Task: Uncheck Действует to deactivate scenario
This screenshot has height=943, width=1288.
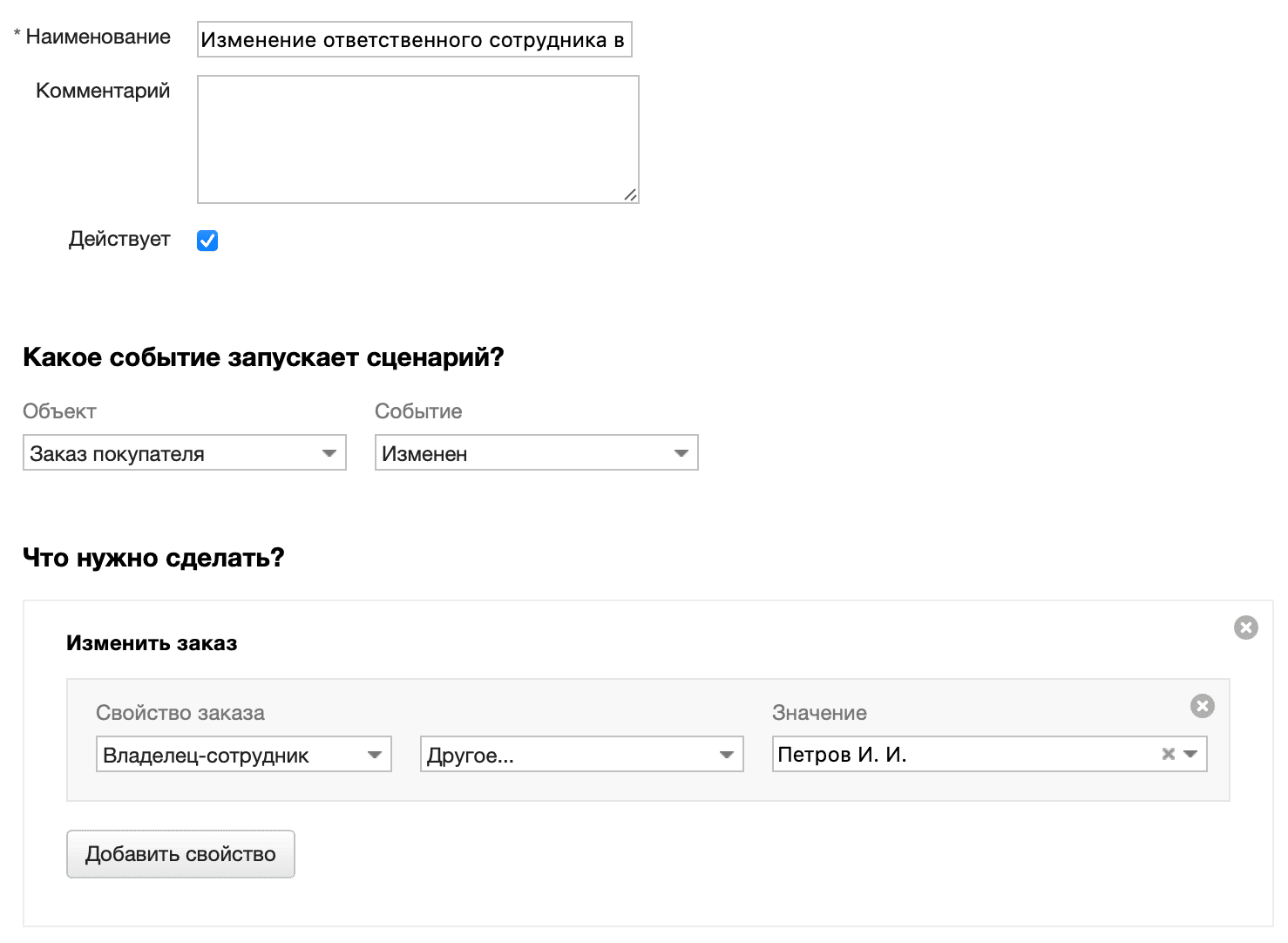Action: point(207,240)
